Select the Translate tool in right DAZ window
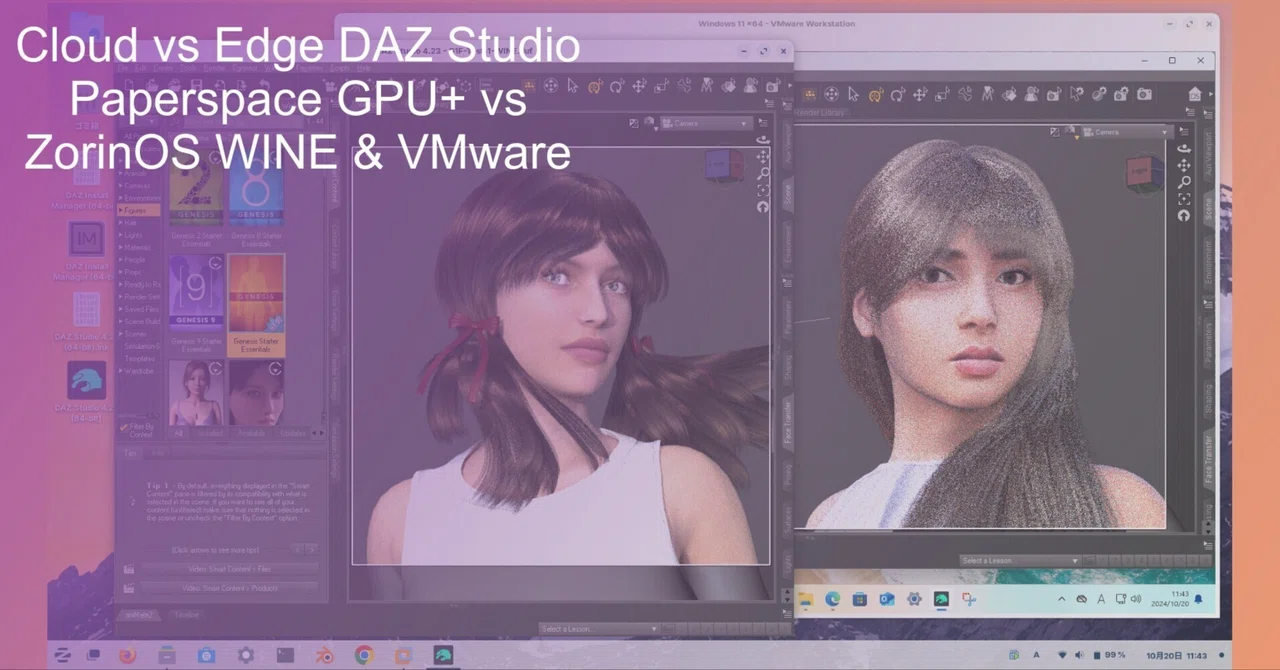 (x=919, y=94)
